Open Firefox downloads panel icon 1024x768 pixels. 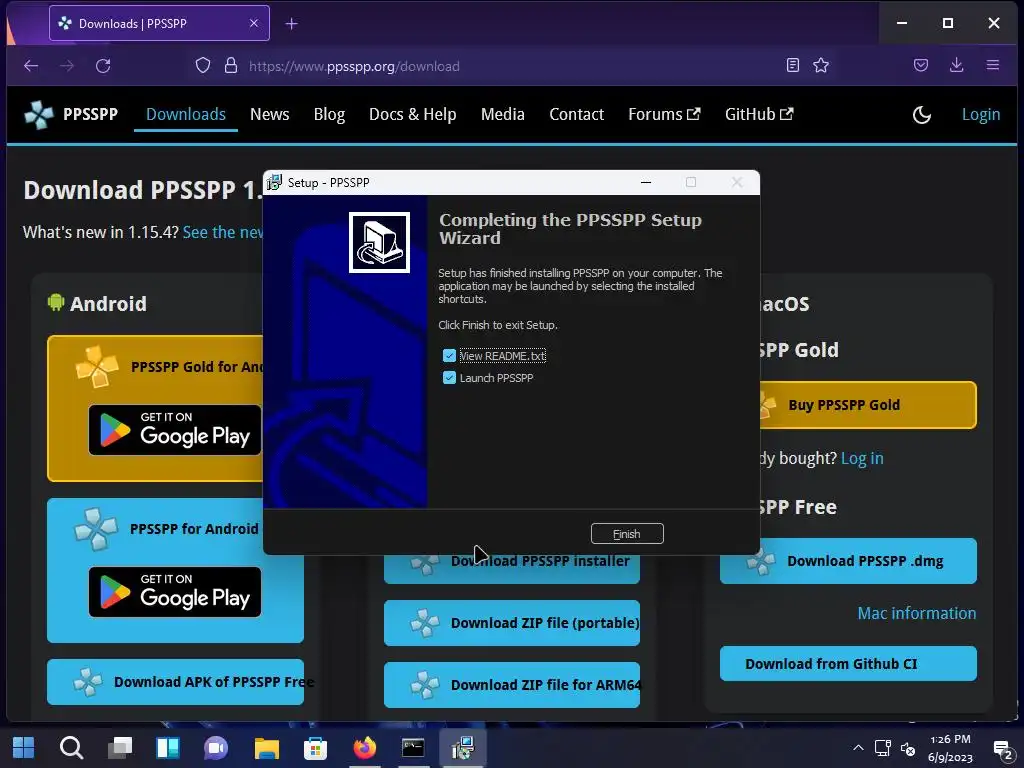tap(957, 65)
